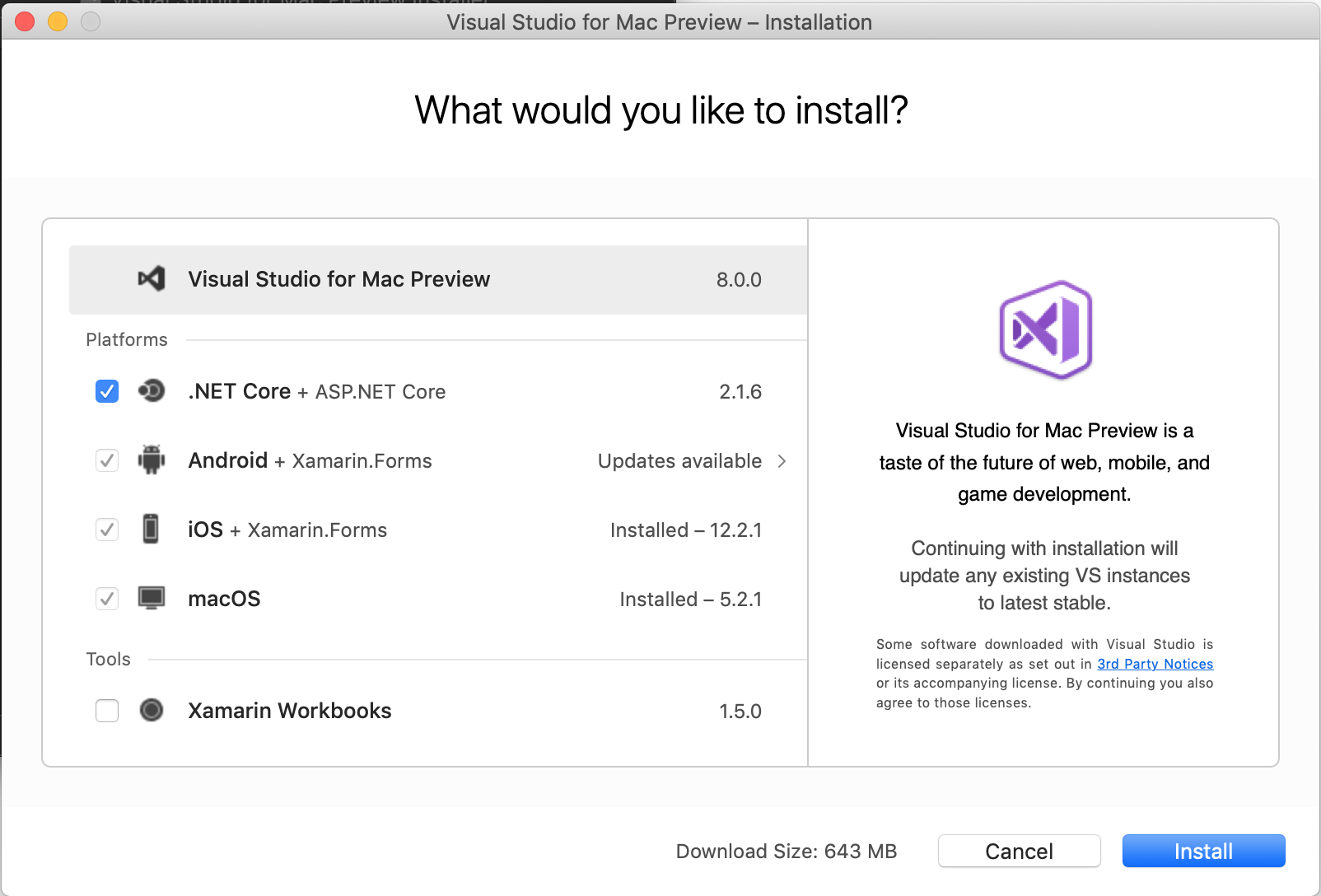This screenshot has width=1321, height=896.
Task: Open Updates available details for Android
Action: 680,460
